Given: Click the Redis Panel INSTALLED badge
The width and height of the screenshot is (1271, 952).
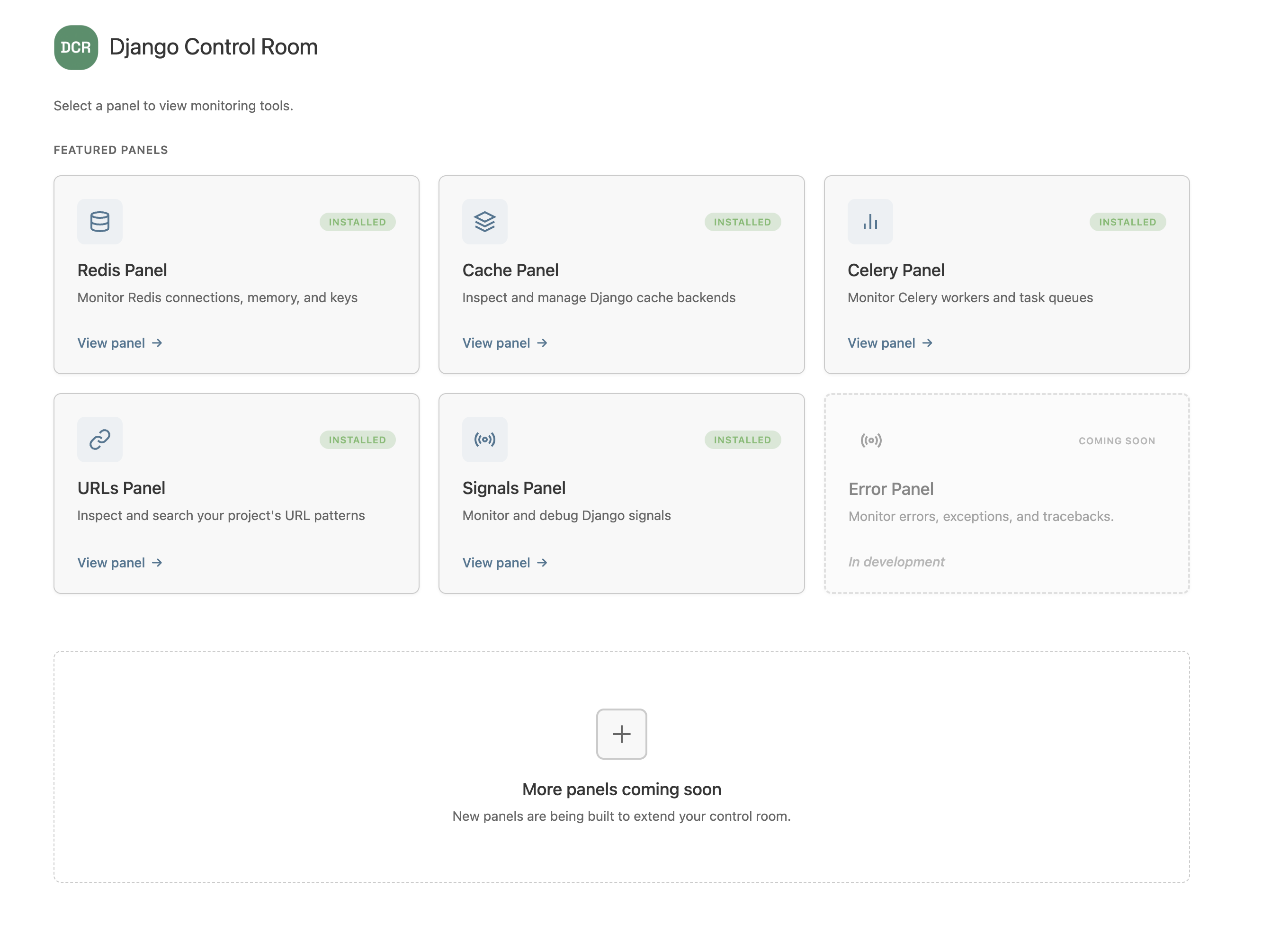Looking at the screenshot, I should point(357,222).
